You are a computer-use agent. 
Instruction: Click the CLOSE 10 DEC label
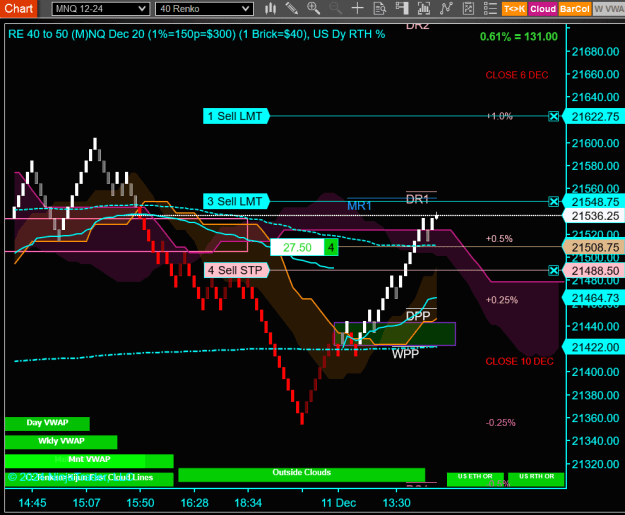click(x=519, y=362)
